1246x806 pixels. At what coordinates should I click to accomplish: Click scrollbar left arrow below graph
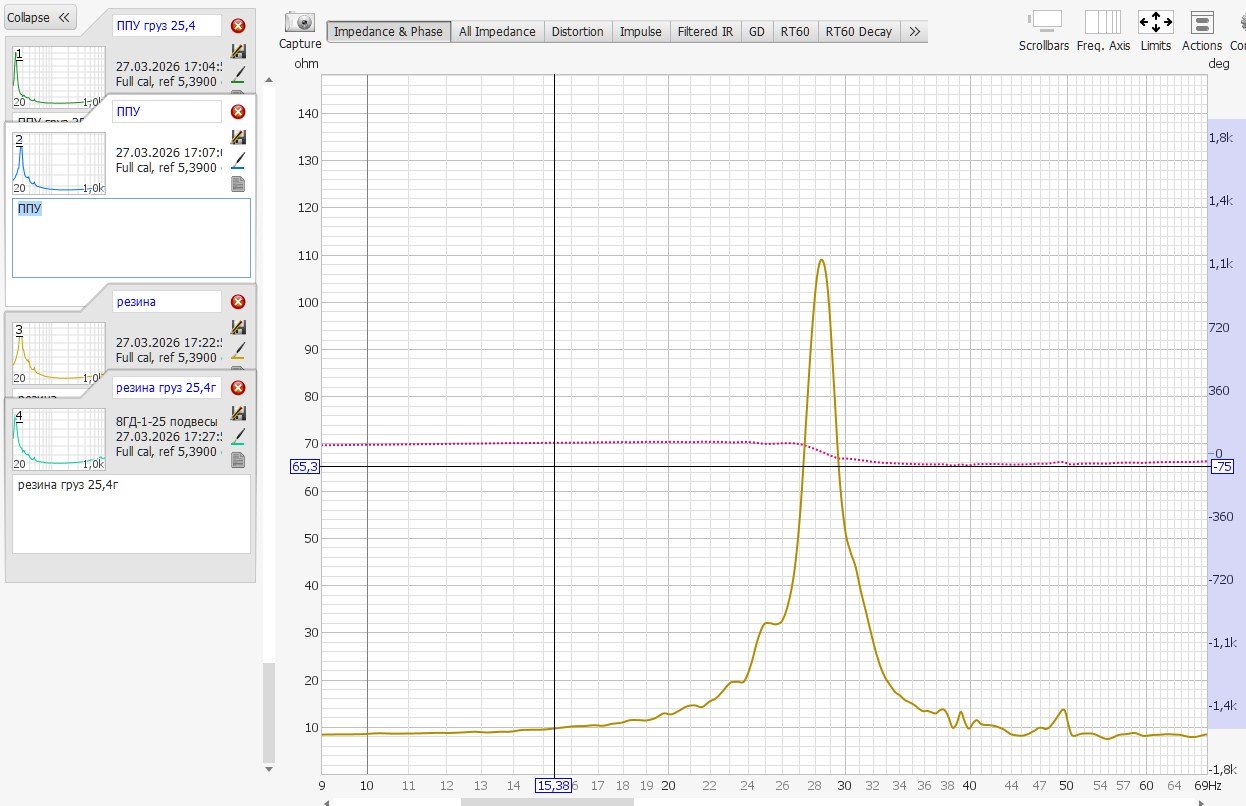[x=326, y=801]
